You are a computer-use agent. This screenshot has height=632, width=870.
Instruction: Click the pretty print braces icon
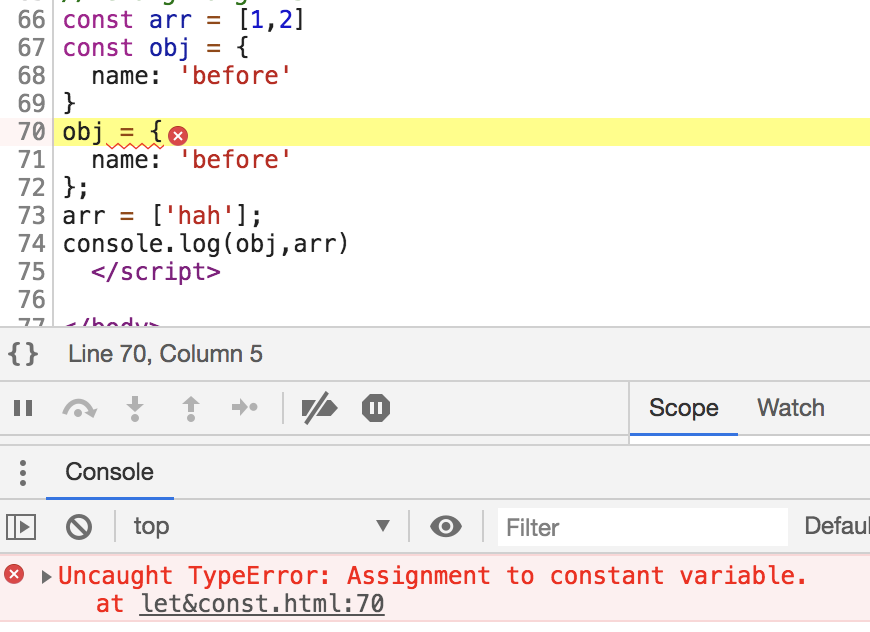tap(23, 354)
